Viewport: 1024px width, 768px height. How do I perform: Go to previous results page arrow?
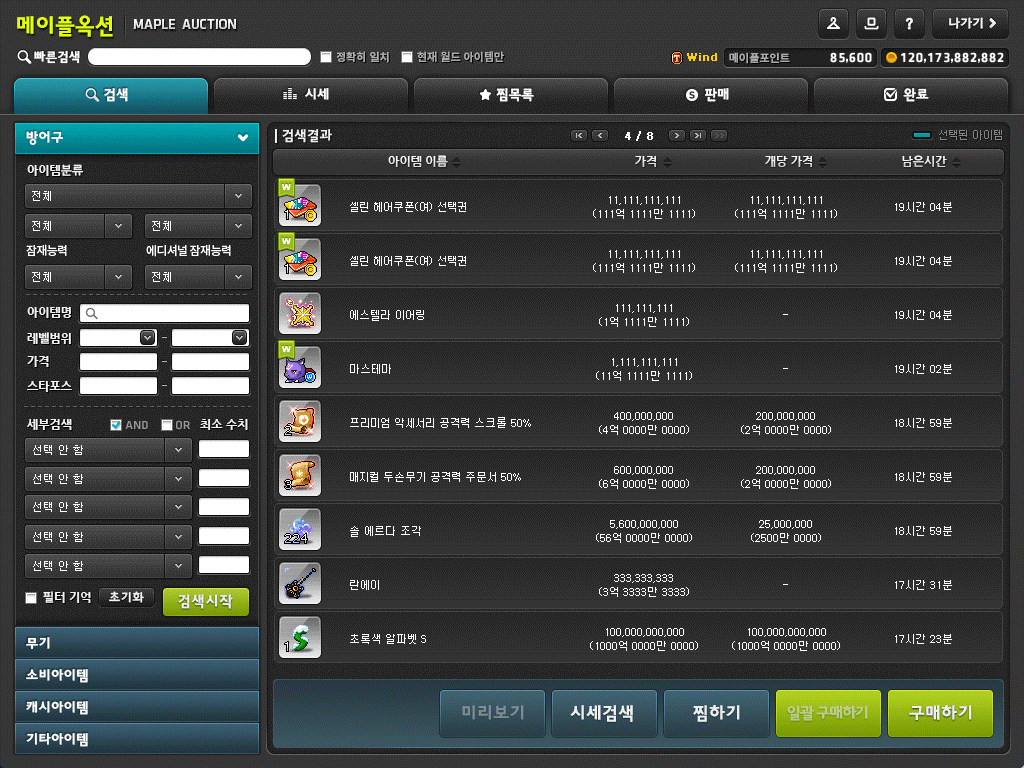click(600, 135)
